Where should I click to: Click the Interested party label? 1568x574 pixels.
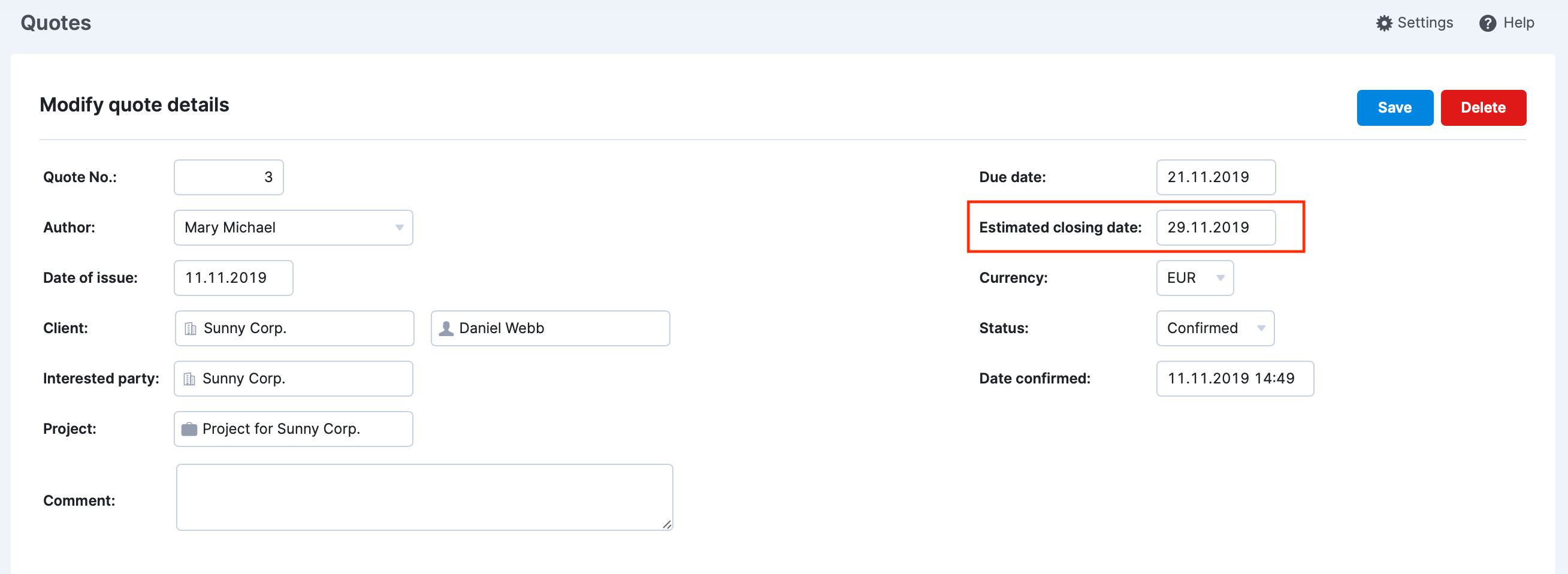coord(101,379)
